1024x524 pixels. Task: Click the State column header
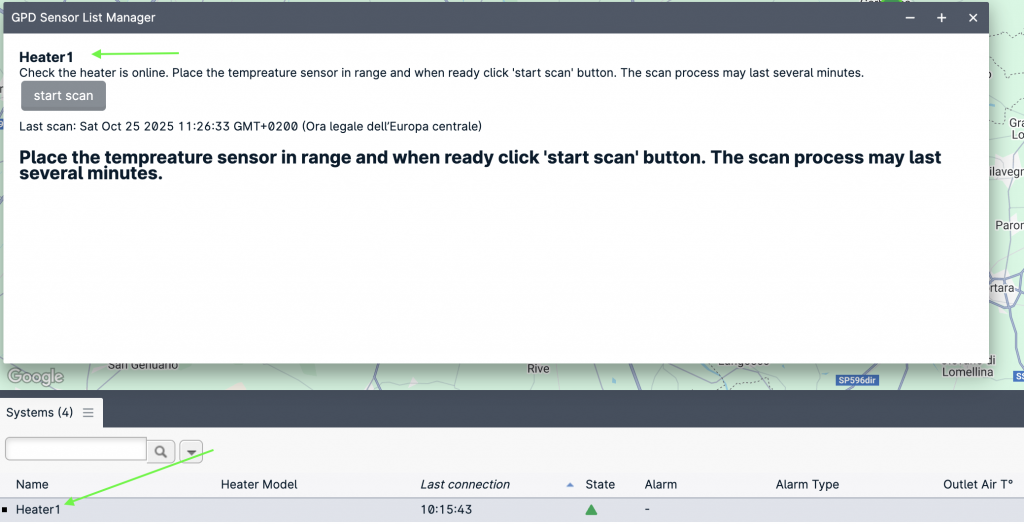600,484
